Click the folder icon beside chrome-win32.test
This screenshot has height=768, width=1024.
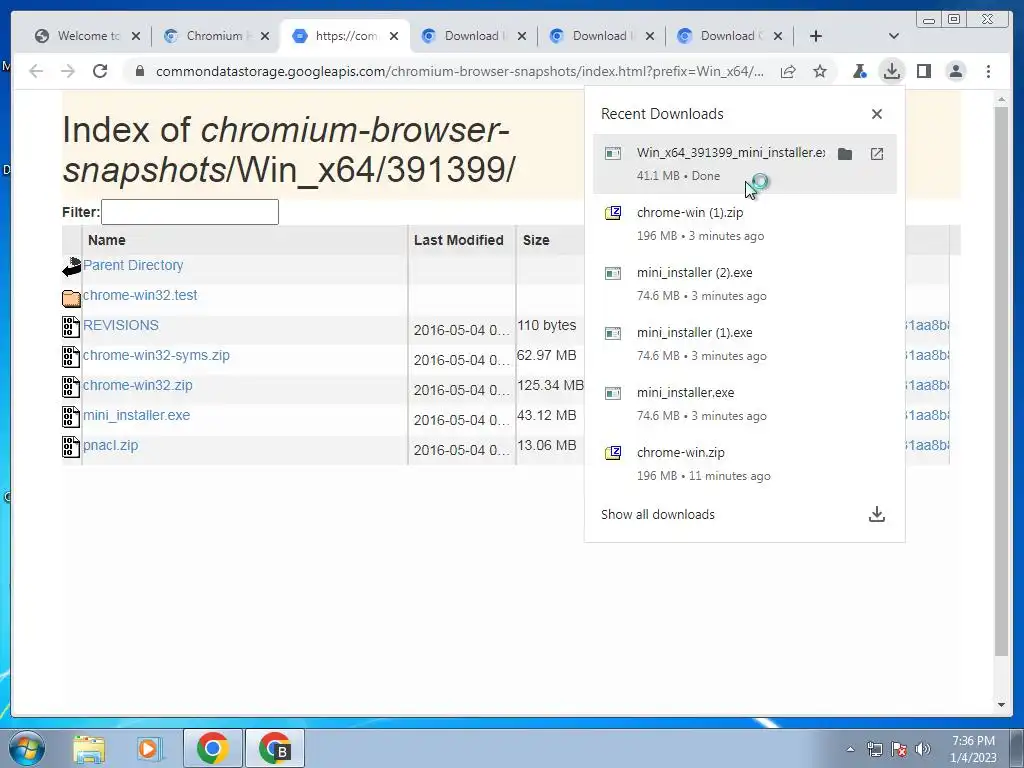[x=71, y=298]
